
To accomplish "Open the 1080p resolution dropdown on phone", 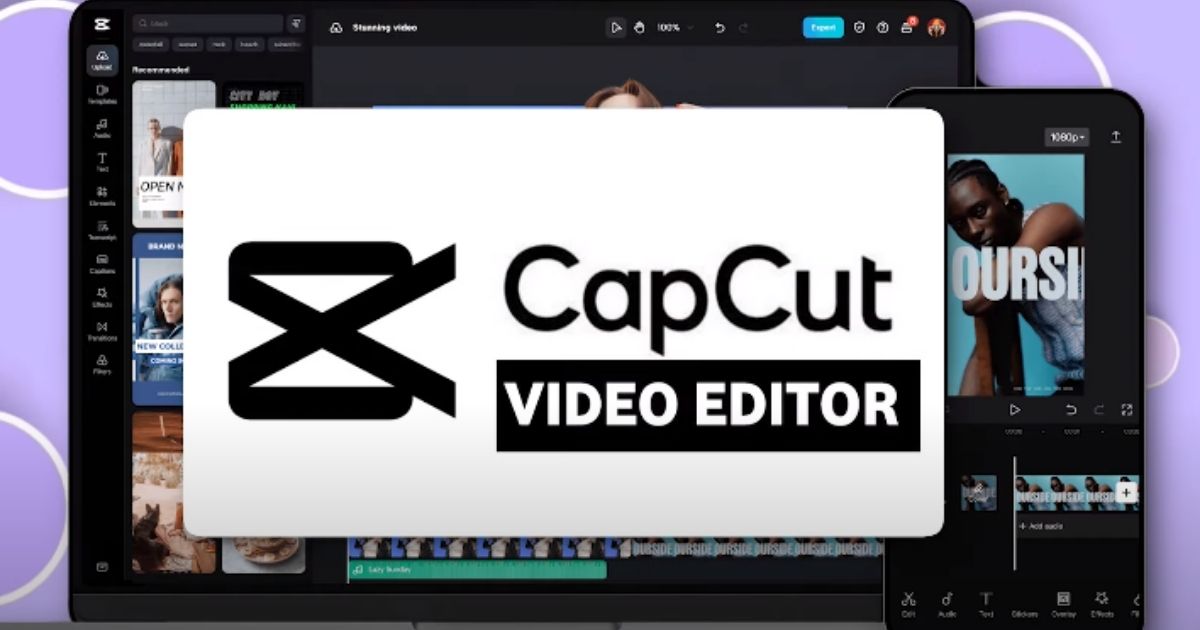I will [x=1067, y=137].
